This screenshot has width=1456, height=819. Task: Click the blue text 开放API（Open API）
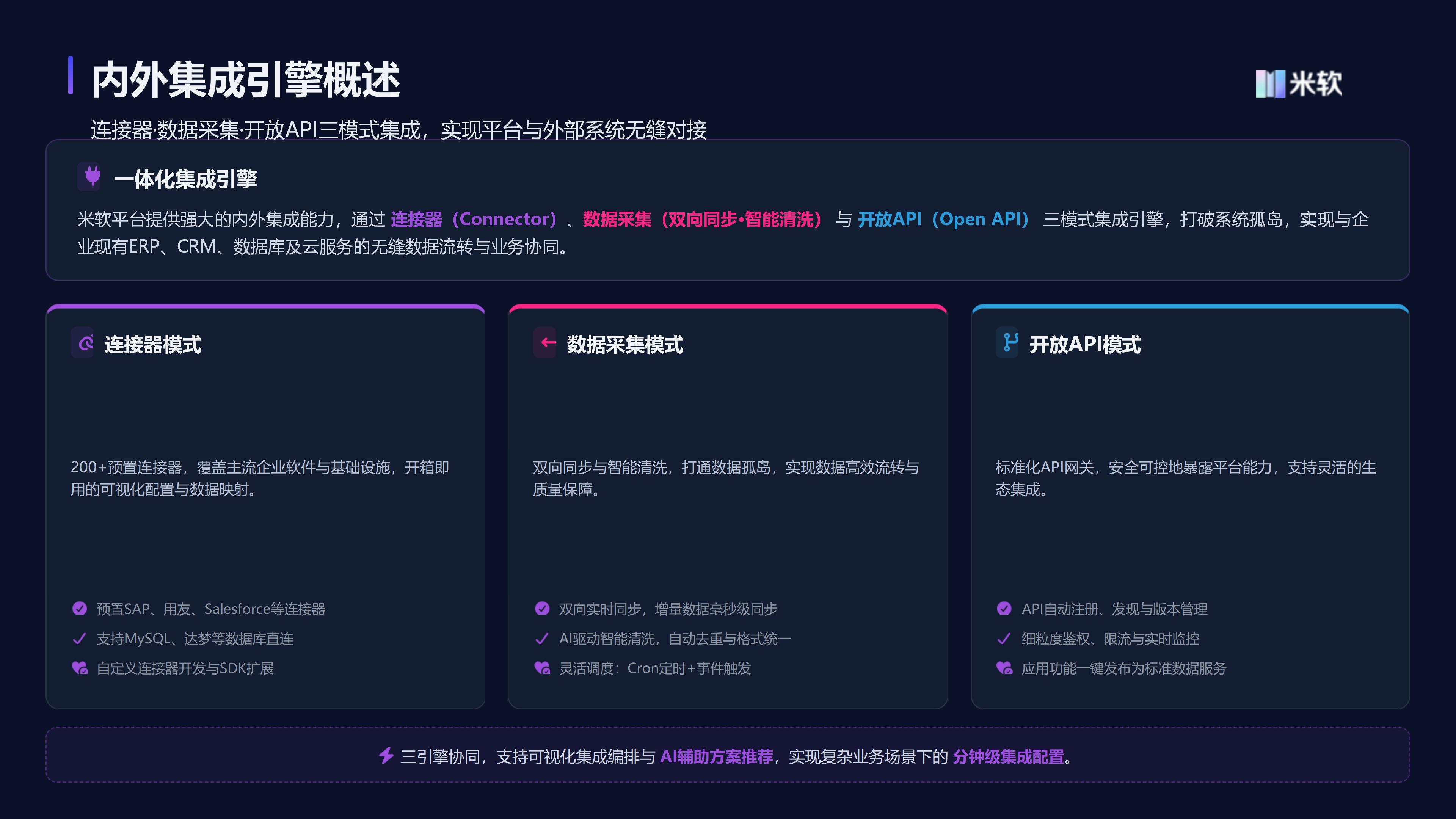pos(945,219)
